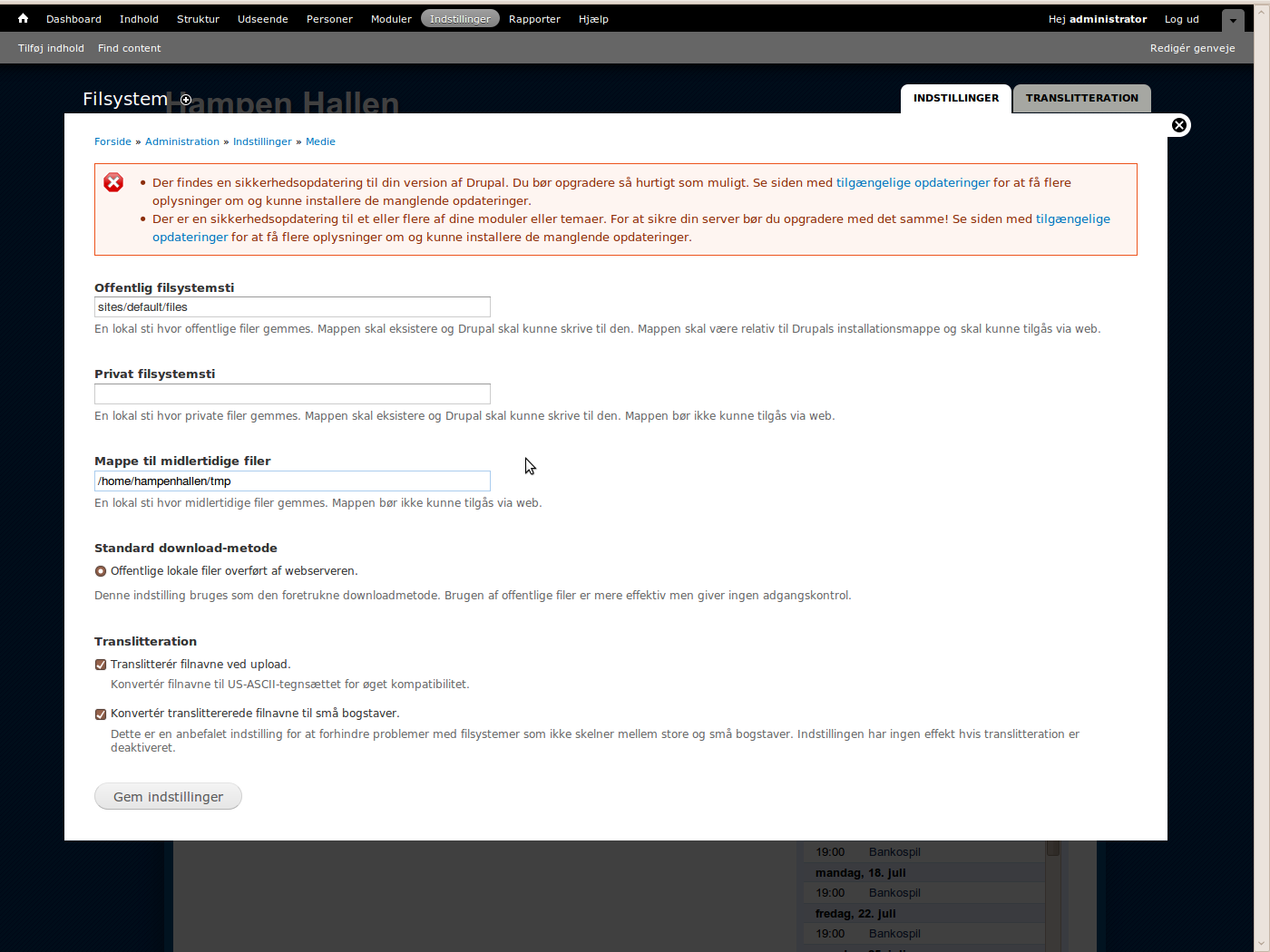Toggle Translitterér filnavne ved upload checkbox
Image resolution: width=1270 pixels, height=952 pixels.
(x=101, y=665)
